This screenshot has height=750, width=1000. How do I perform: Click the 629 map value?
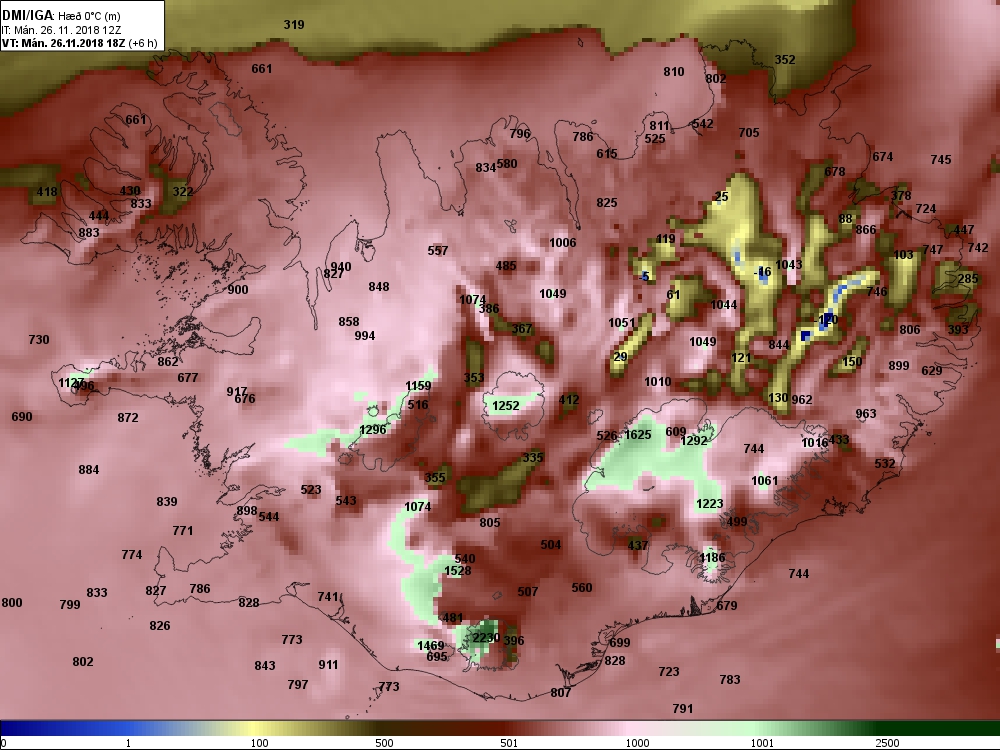tap(932, 371)
